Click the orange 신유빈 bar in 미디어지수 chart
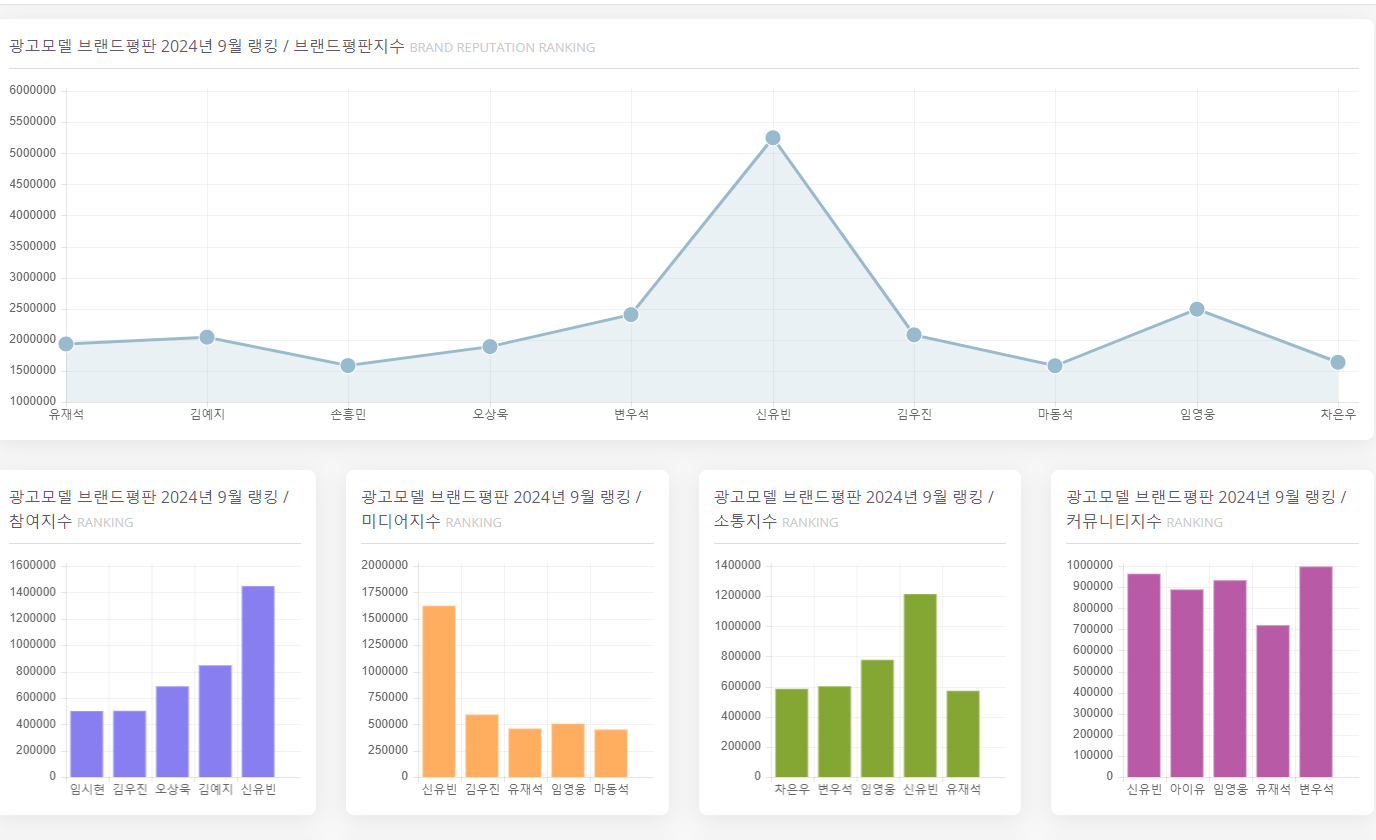Screen dimensions: 1376x840 439,691
